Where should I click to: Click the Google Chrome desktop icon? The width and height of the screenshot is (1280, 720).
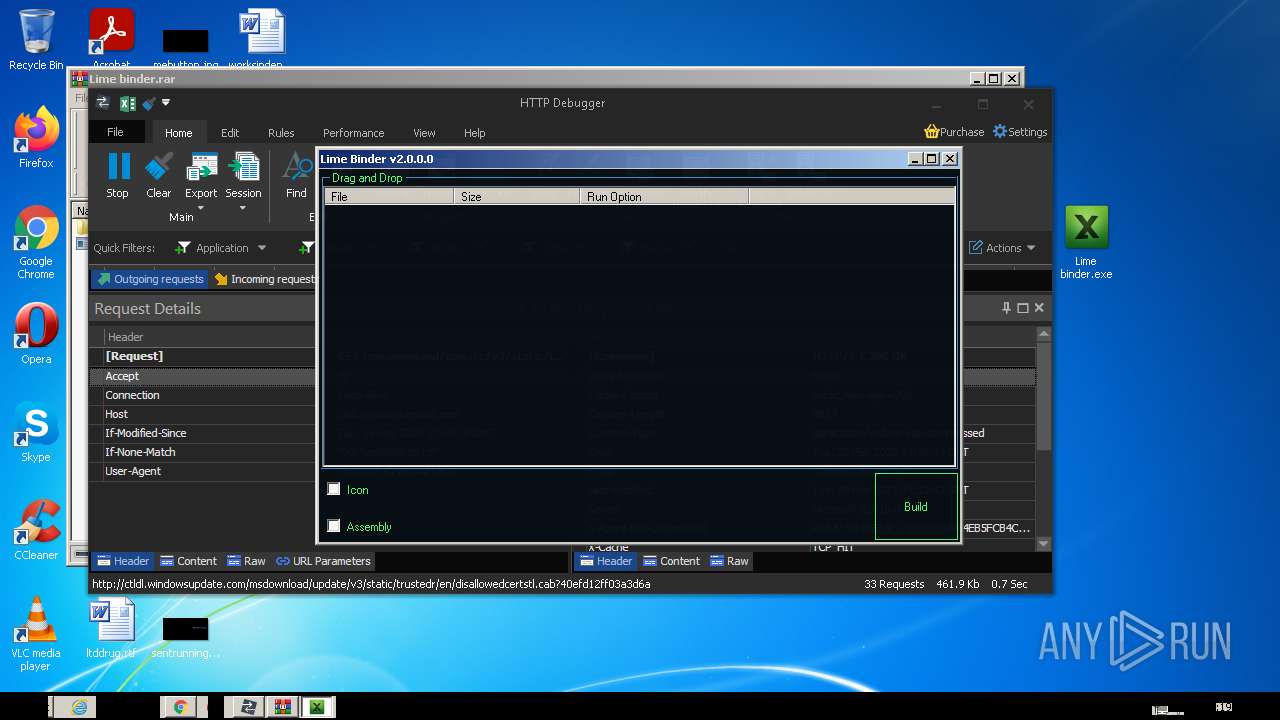[x=36, y=243]
